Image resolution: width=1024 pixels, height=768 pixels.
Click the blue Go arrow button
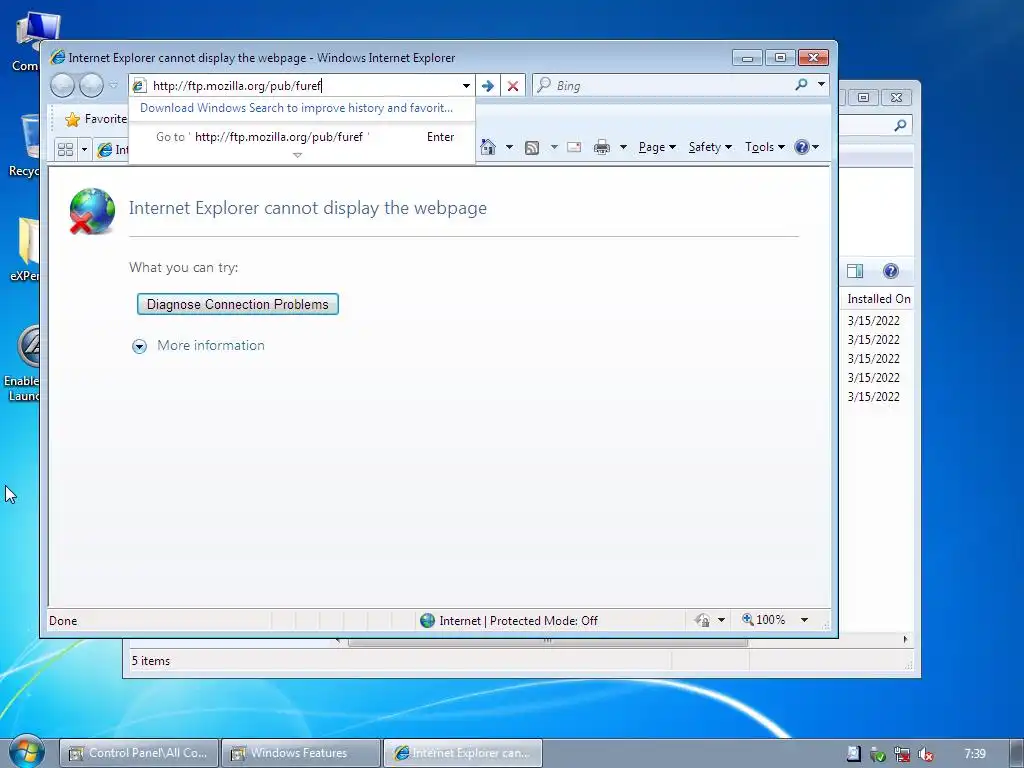pos(487,86)
